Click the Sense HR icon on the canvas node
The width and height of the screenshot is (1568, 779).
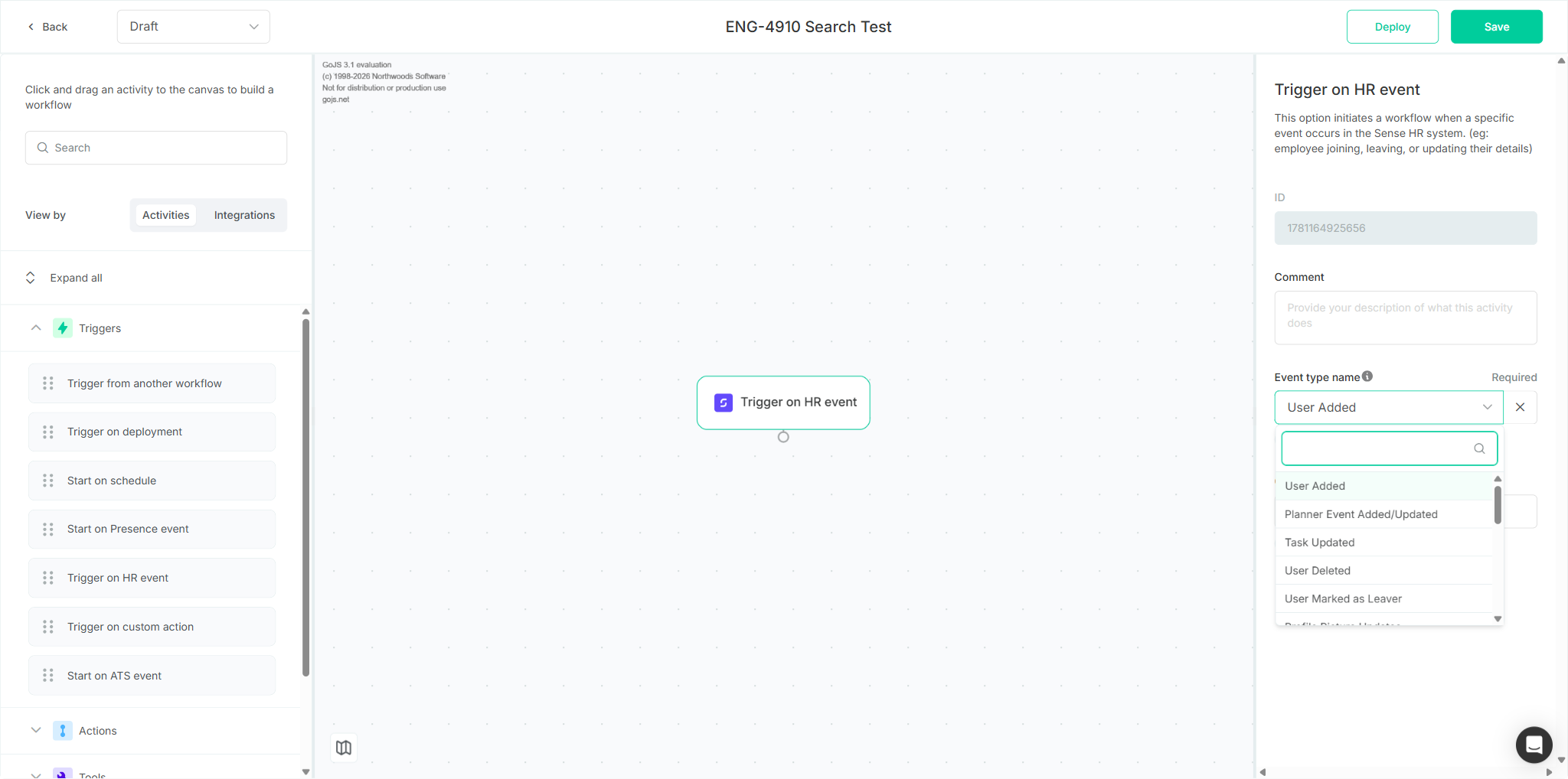pos(724,403)
